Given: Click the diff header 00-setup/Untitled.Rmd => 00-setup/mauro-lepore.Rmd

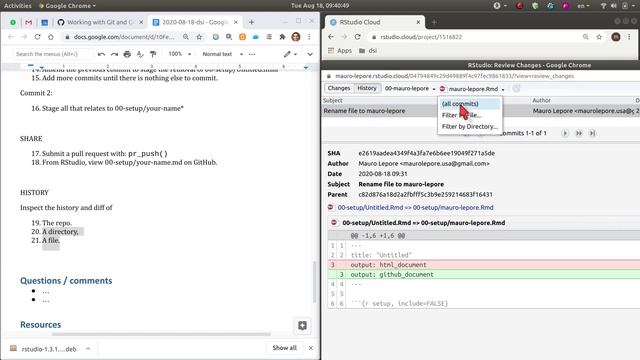Looking at the screenshot, I should [x=423, y=223].
